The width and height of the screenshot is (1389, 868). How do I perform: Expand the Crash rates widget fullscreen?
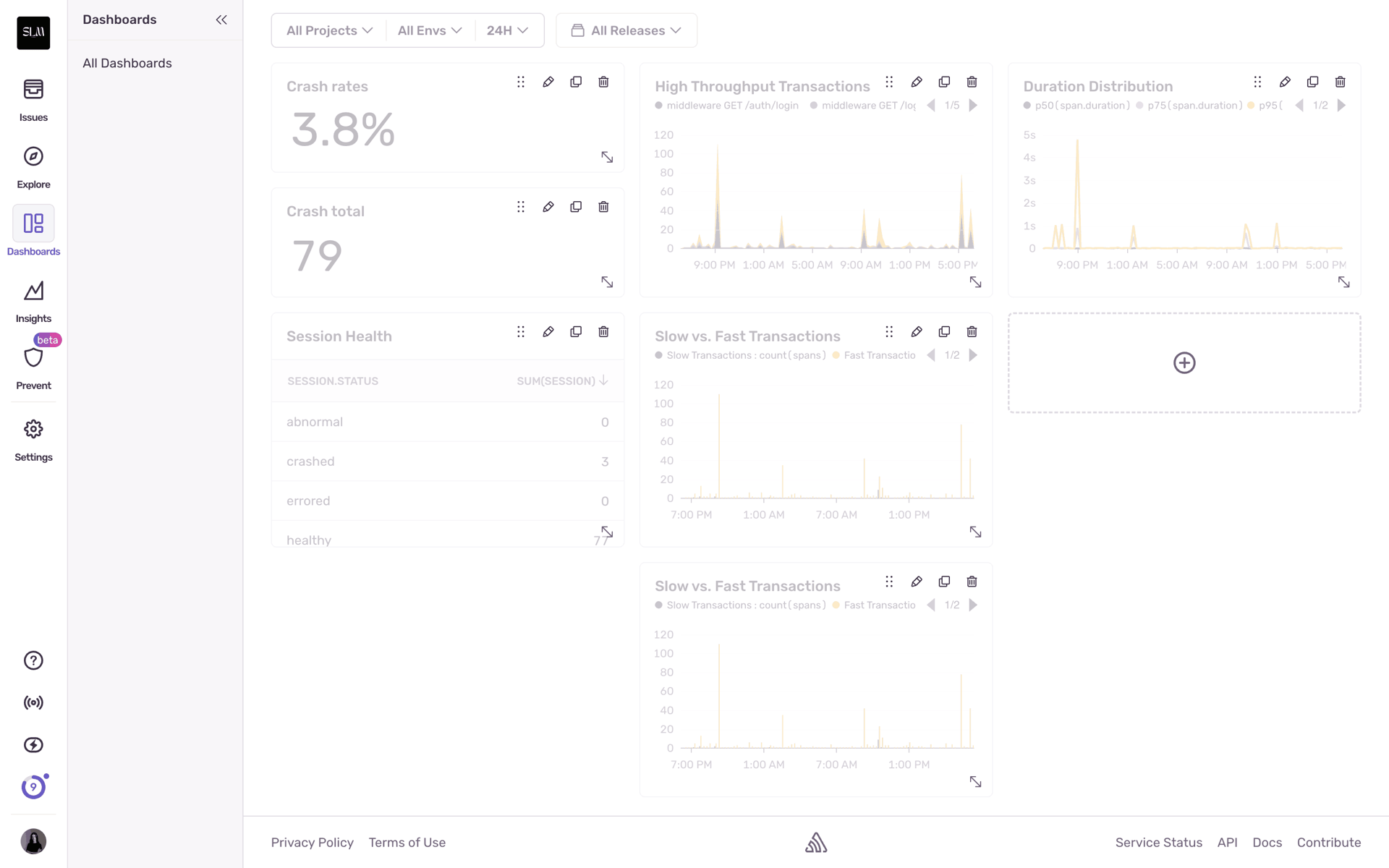tap(607, 157)
